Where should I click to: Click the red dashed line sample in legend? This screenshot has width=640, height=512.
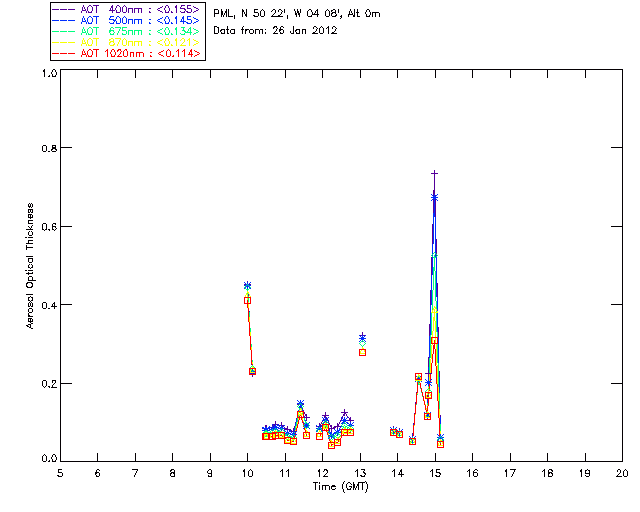[x=64, y=53]
